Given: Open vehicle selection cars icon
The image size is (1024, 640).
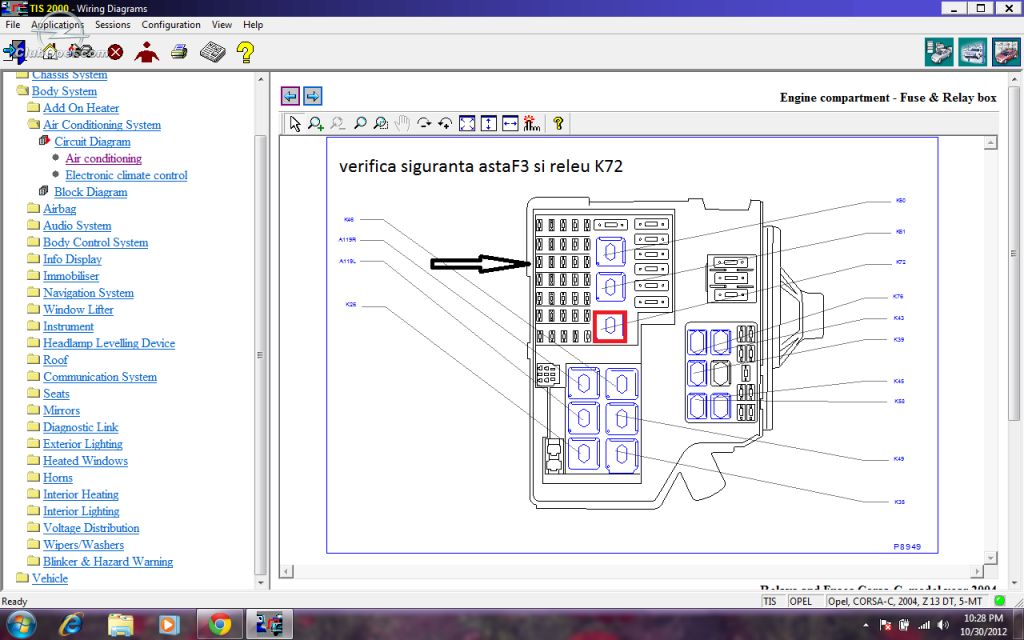Looking at the screenshot, I should 81,51.
